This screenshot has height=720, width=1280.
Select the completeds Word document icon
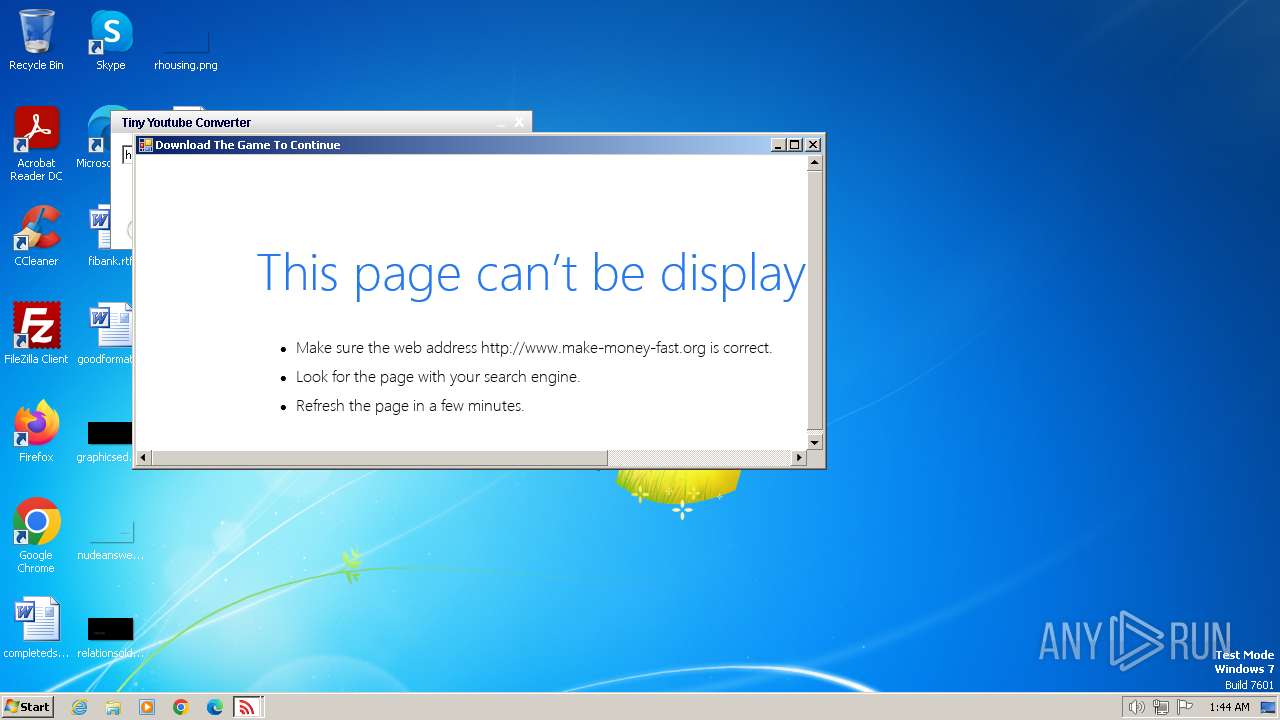36,628
